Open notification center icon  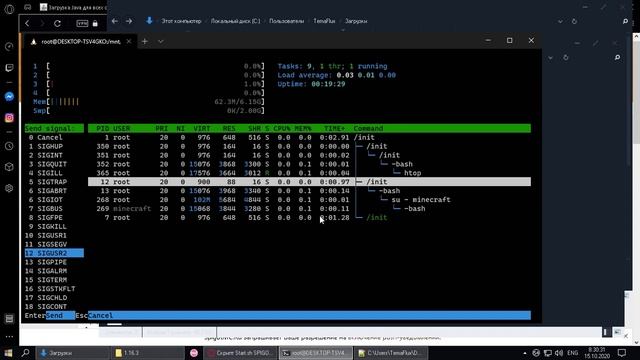(622, 353)
